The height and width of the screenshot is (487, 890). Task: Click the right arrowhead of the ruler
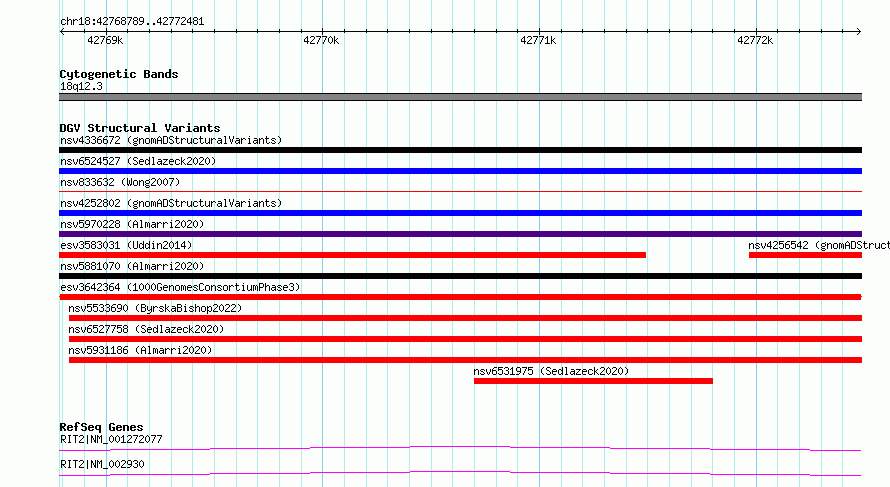coord(859,31)
